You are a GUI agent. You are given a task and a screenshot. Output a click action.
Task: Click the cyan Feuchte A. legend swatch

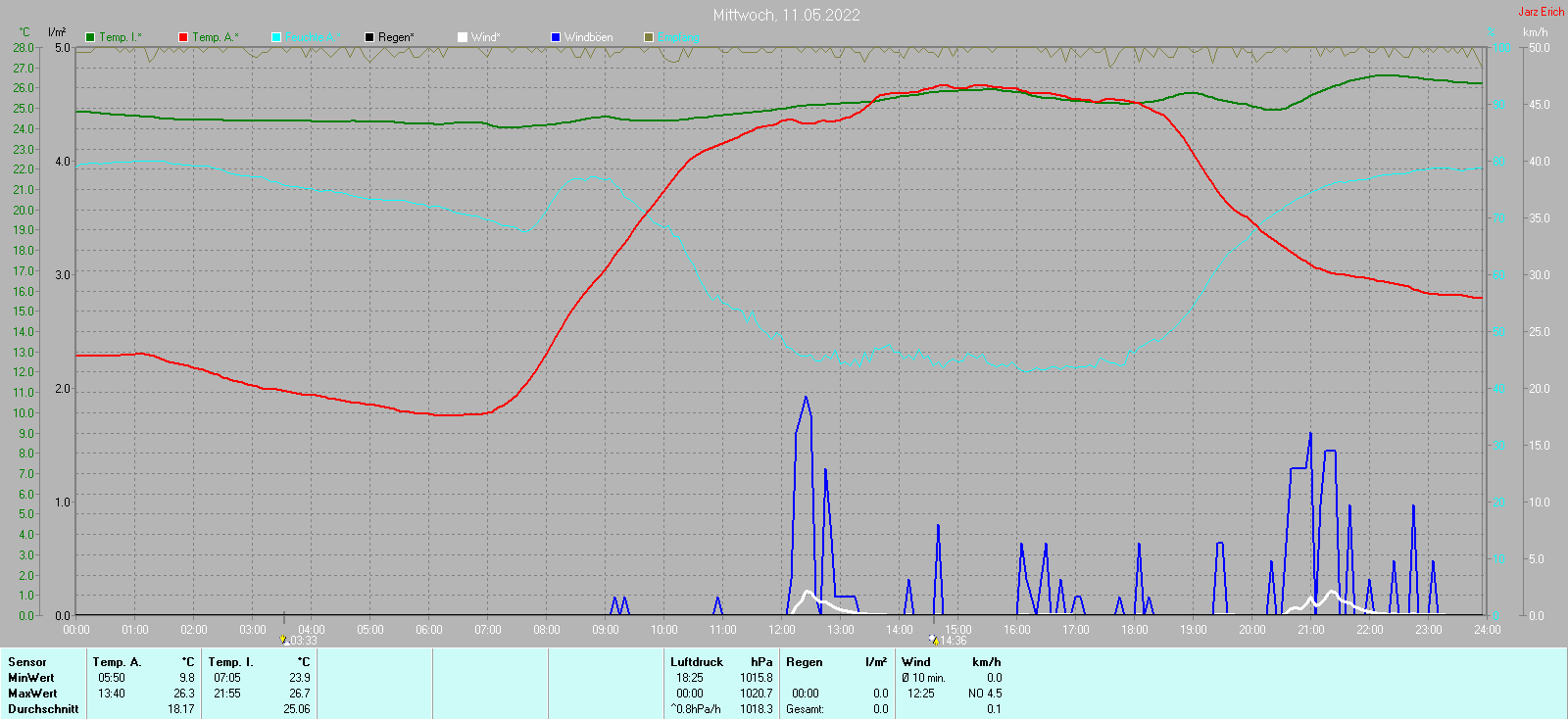[276, 37]
